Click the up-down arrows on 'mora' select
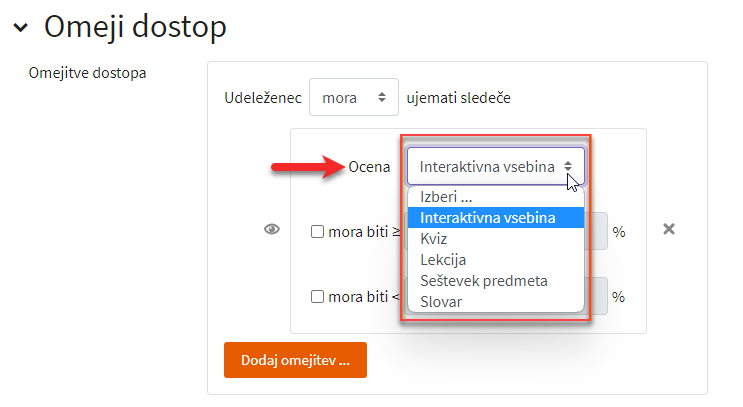This screenshot has height=407, width=743. pyautogui.click(x=381, y=97)
